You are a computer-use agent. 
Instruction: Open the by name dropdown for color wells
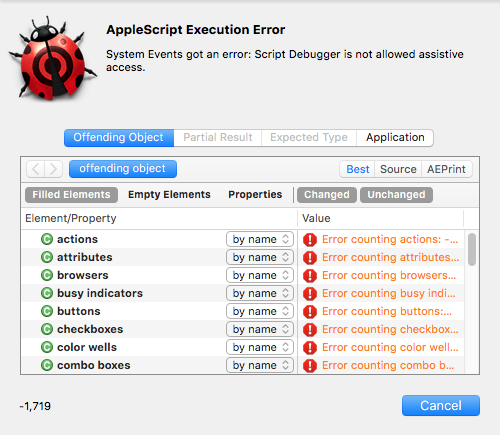[260, 347]
